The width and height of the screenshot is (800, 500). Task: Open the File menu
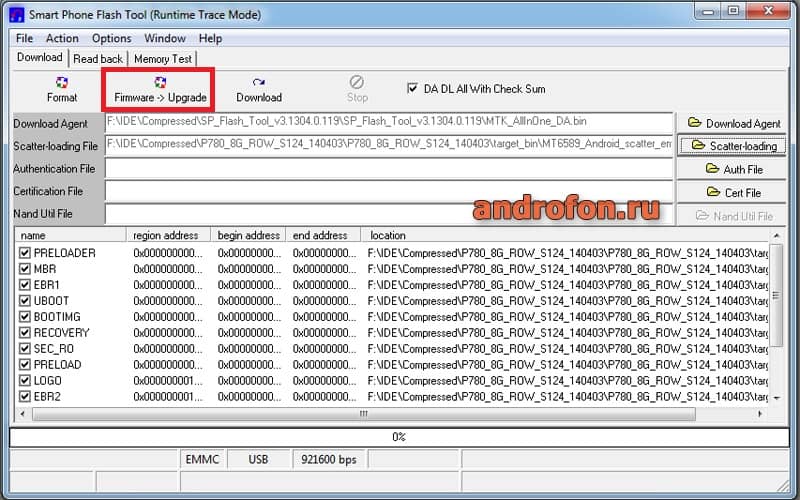pos(24,38)
